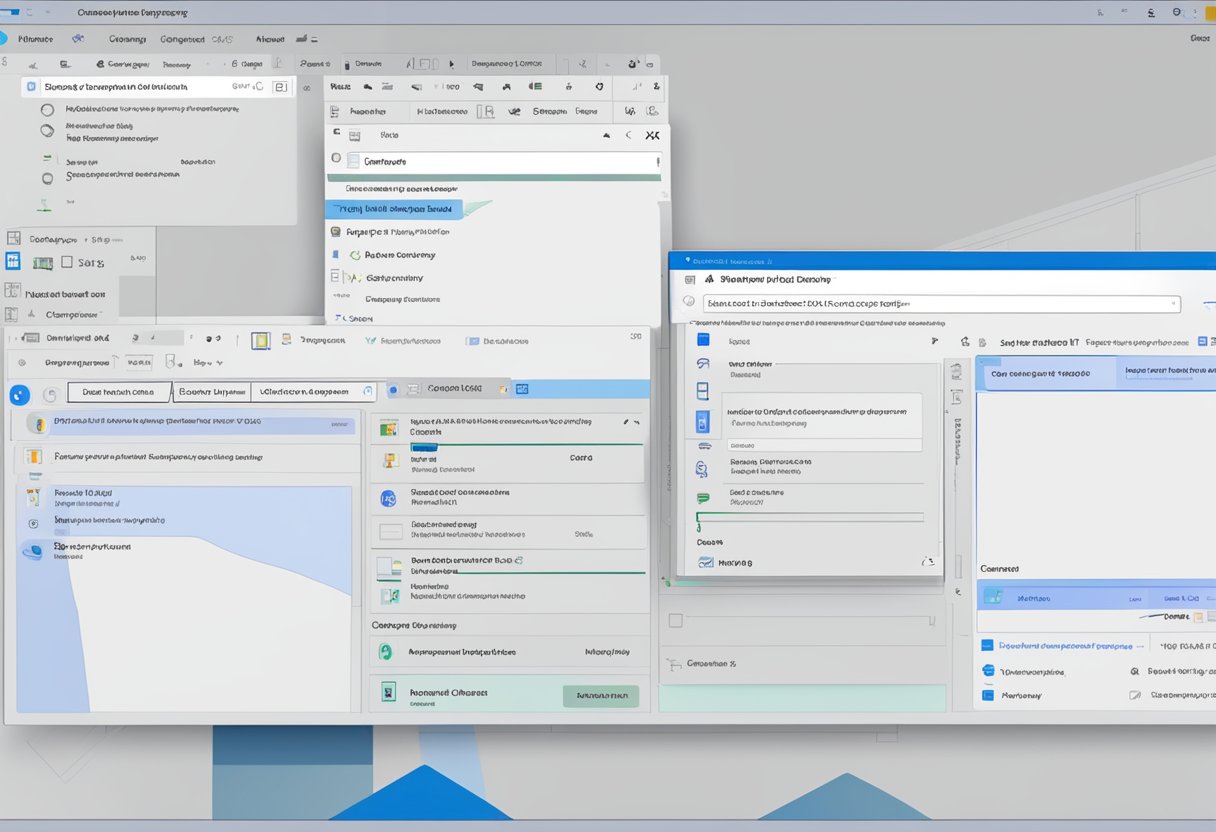This screenshot has height=832, width=1216.
Task: Toggle the checkbox left of the horizontal slider
Action: tap(675, 620)
